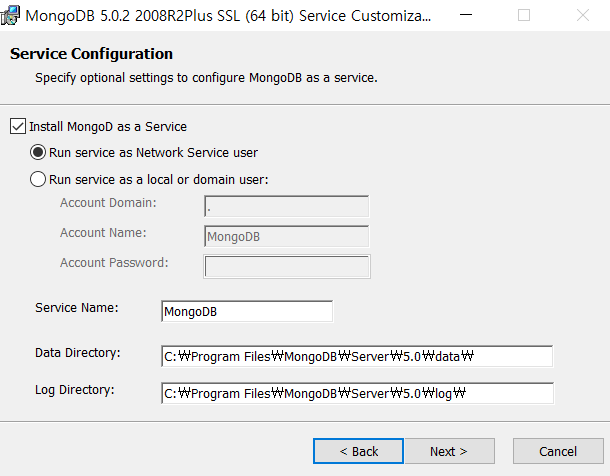
Task: Minimize the installer window
Action: click(466, 15)
